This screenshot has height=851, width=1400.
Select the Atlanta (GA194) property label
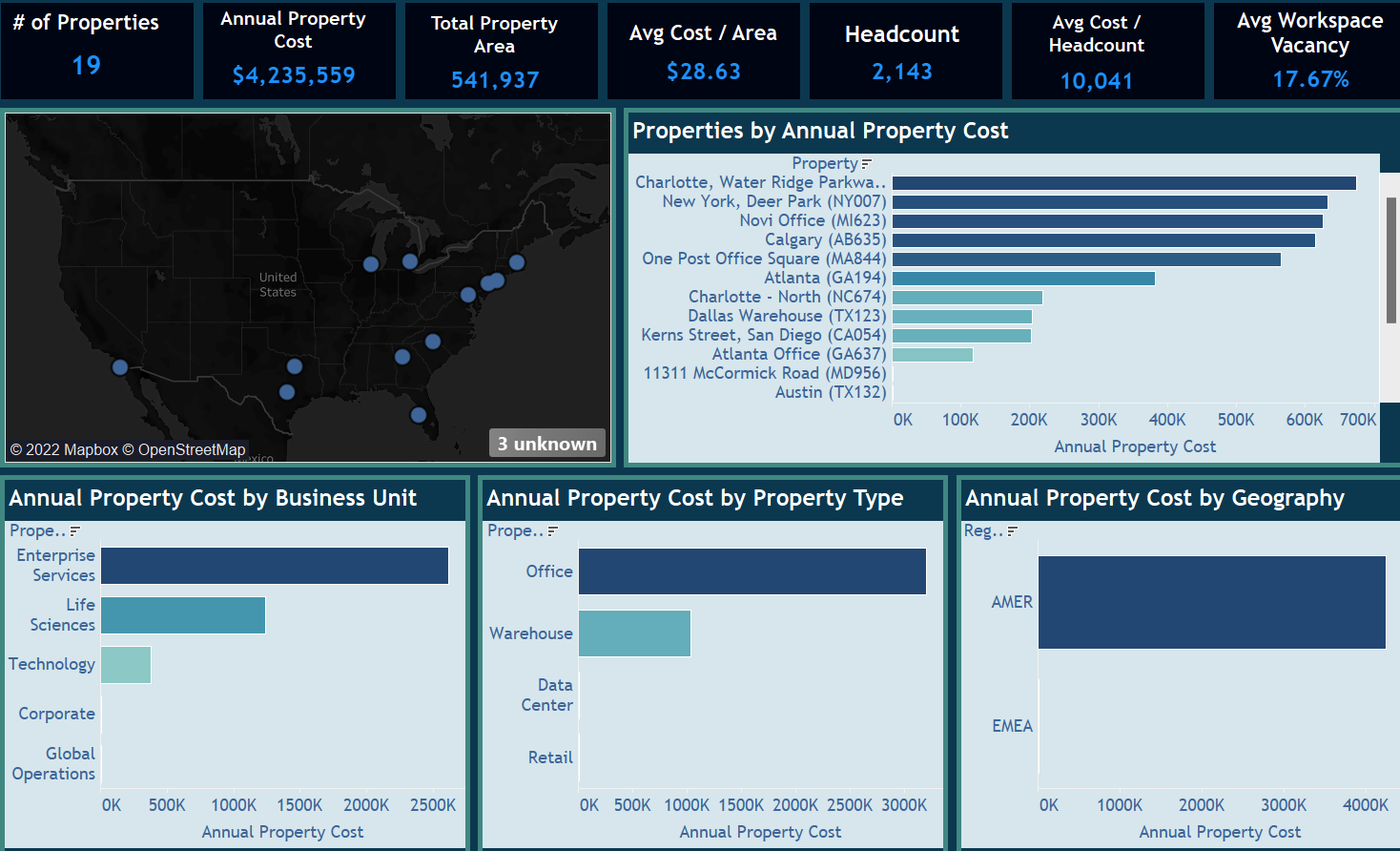click(824, 278)
